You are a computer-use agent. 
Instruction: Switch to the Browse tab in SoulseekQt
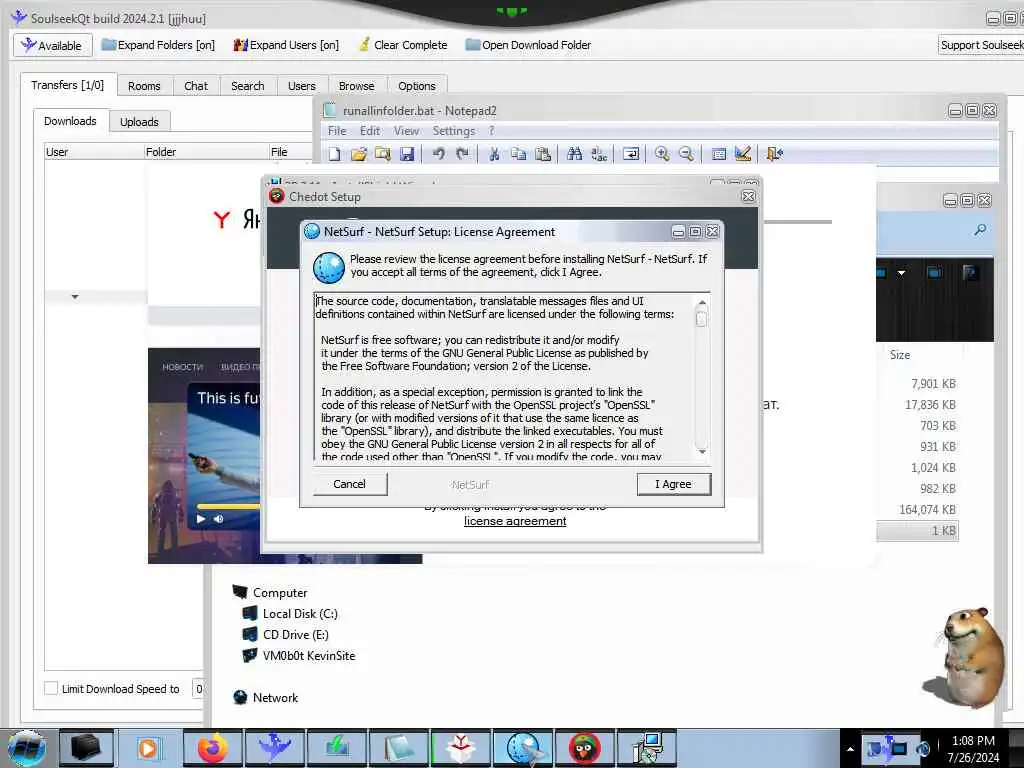point(357,86)
